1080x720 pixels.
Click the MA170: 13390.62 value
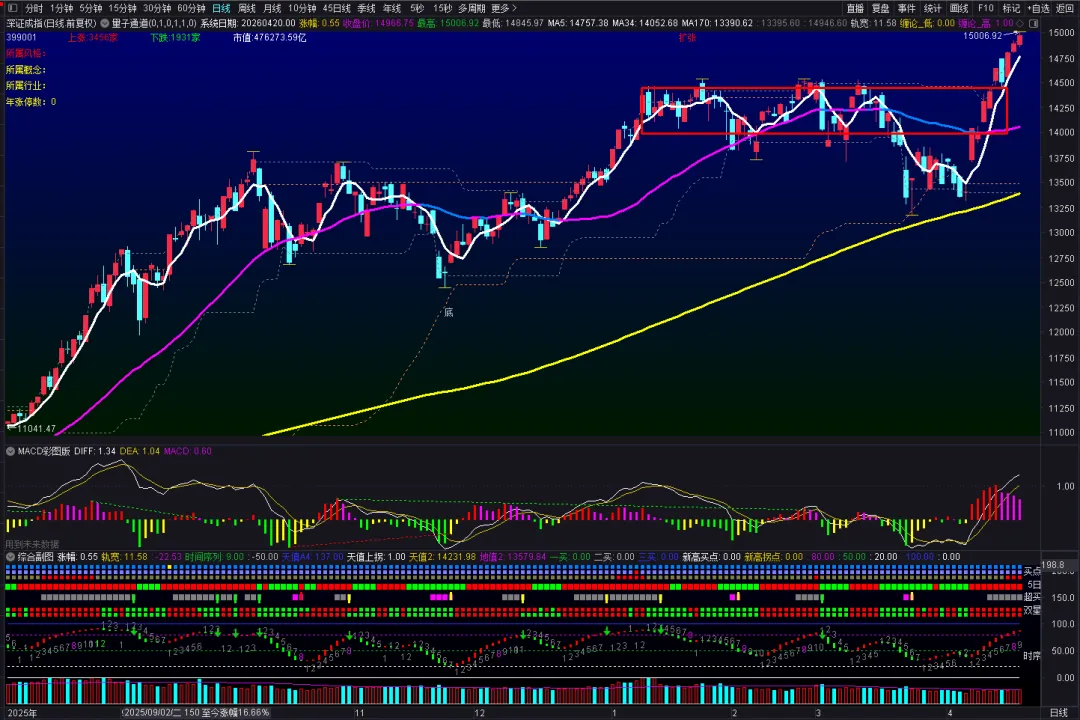pyautogui.click(x=717, y=23)
